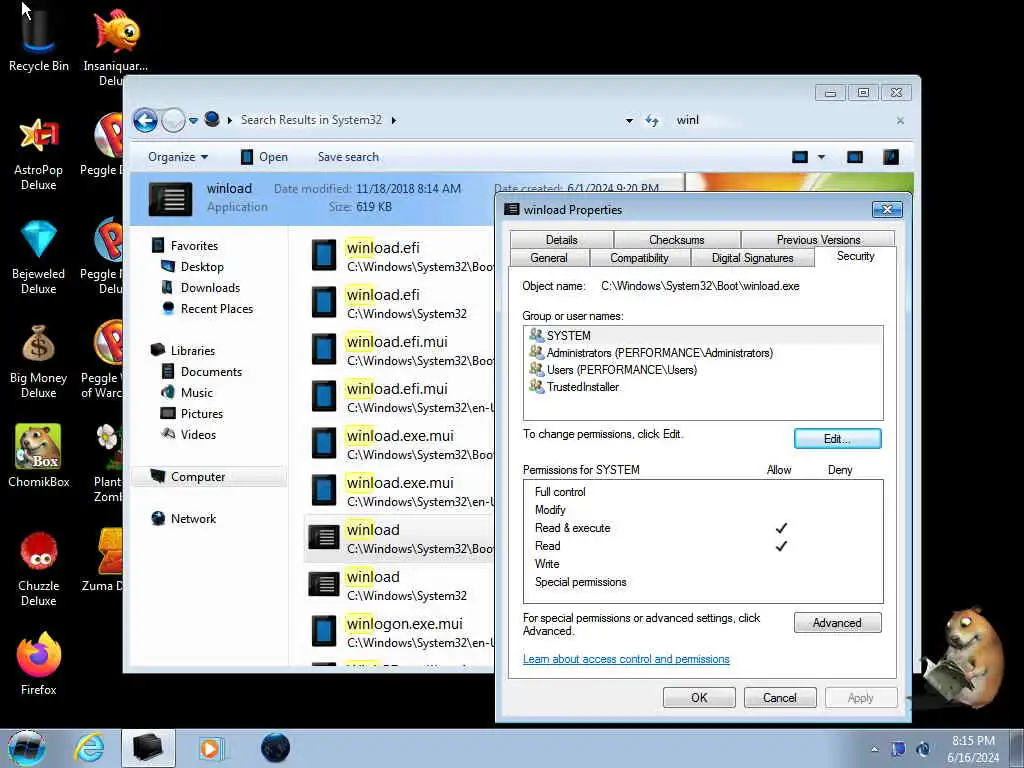
Task: Select TrustedInstaller in user list
Action: 703,387
